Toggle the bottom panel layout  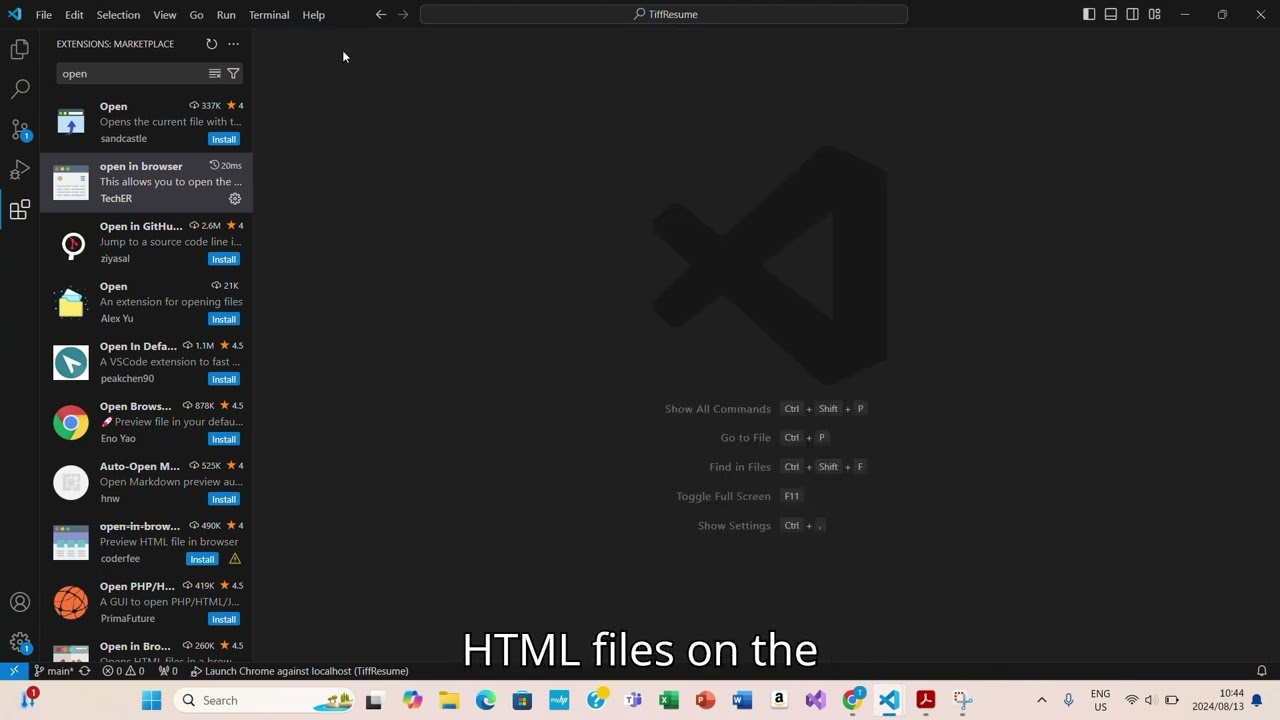pos(1111,14)
